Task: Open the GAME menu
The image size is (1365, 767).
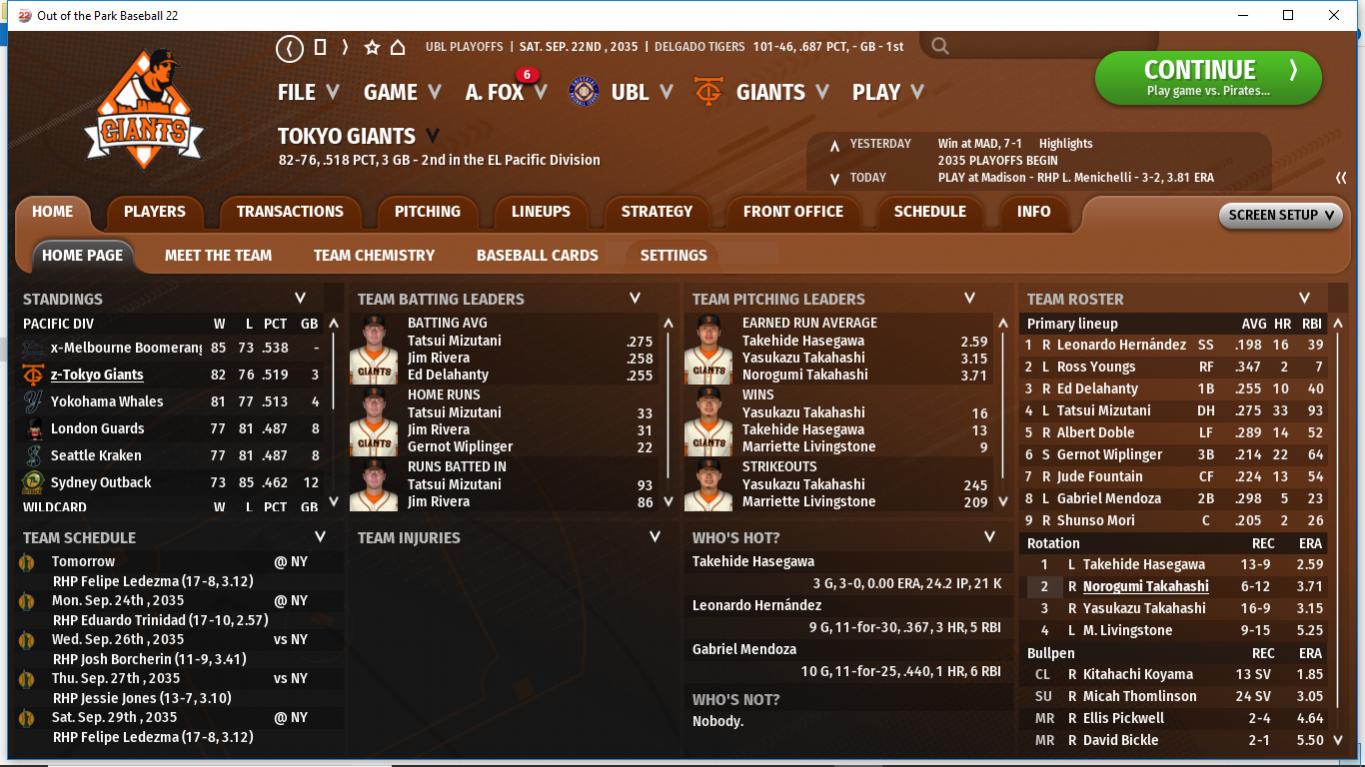Action: [x=402, y=92]
